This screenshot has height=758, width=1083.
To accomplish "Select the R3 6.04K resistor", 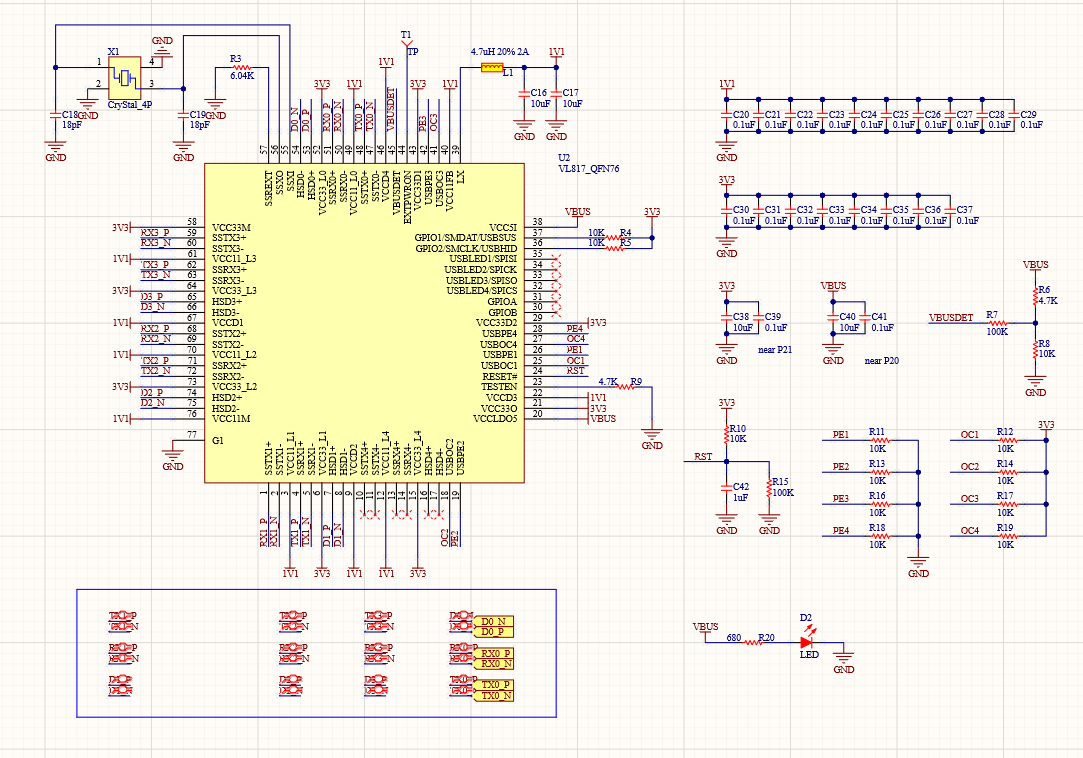I will [x=242, y=67].
